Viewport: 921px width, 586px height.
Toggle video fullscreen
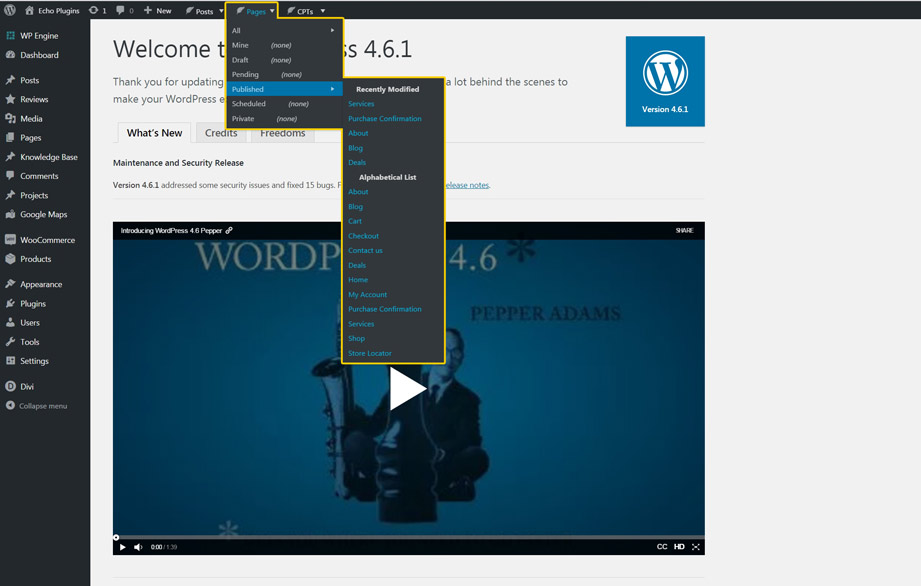click(x=695, y=547)
